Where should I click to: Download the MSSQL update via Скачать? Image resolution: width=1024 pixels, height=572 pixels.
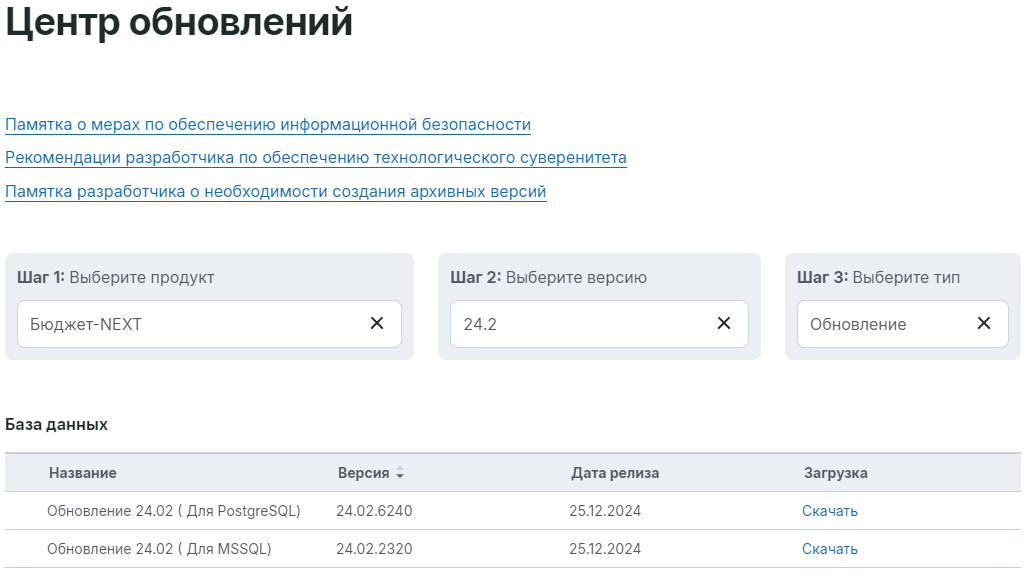click(x=829, y=549)
